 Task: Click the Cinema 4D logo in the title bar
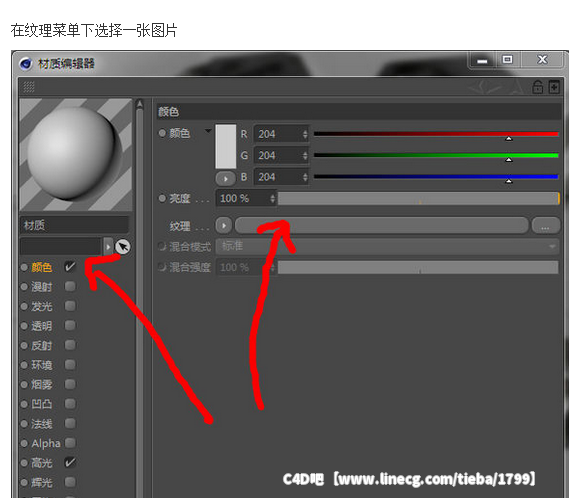tap(26, 64)
